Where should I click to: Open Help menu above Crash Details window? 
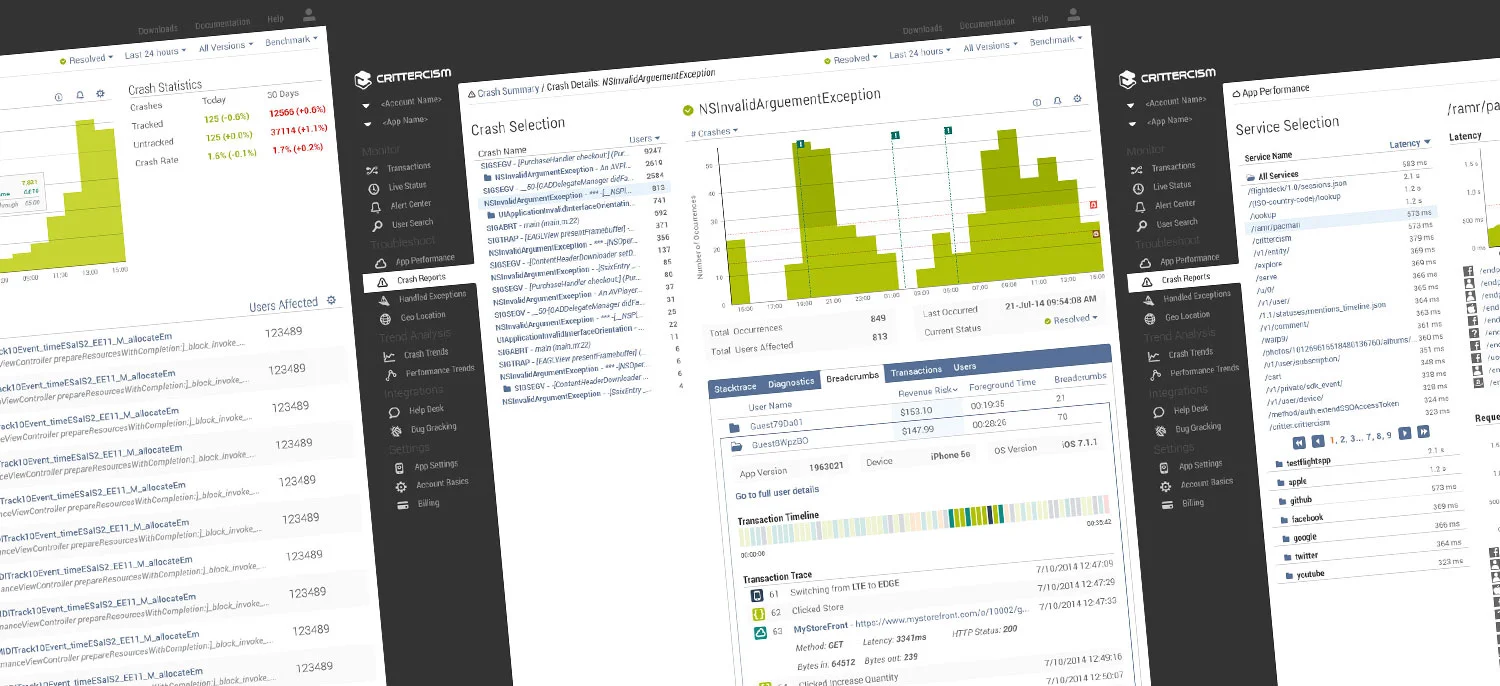[x=1040, y=19]
